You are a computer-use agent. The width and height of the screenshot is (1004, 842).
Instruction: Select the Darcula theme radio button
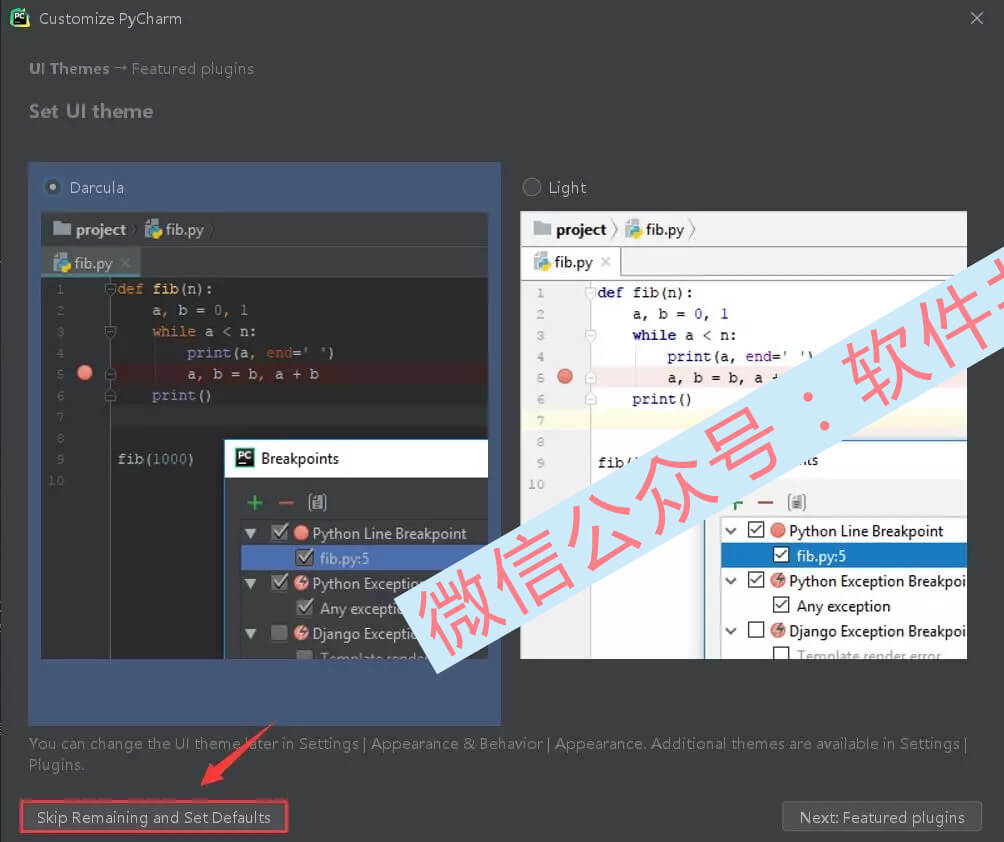(53, 188)
